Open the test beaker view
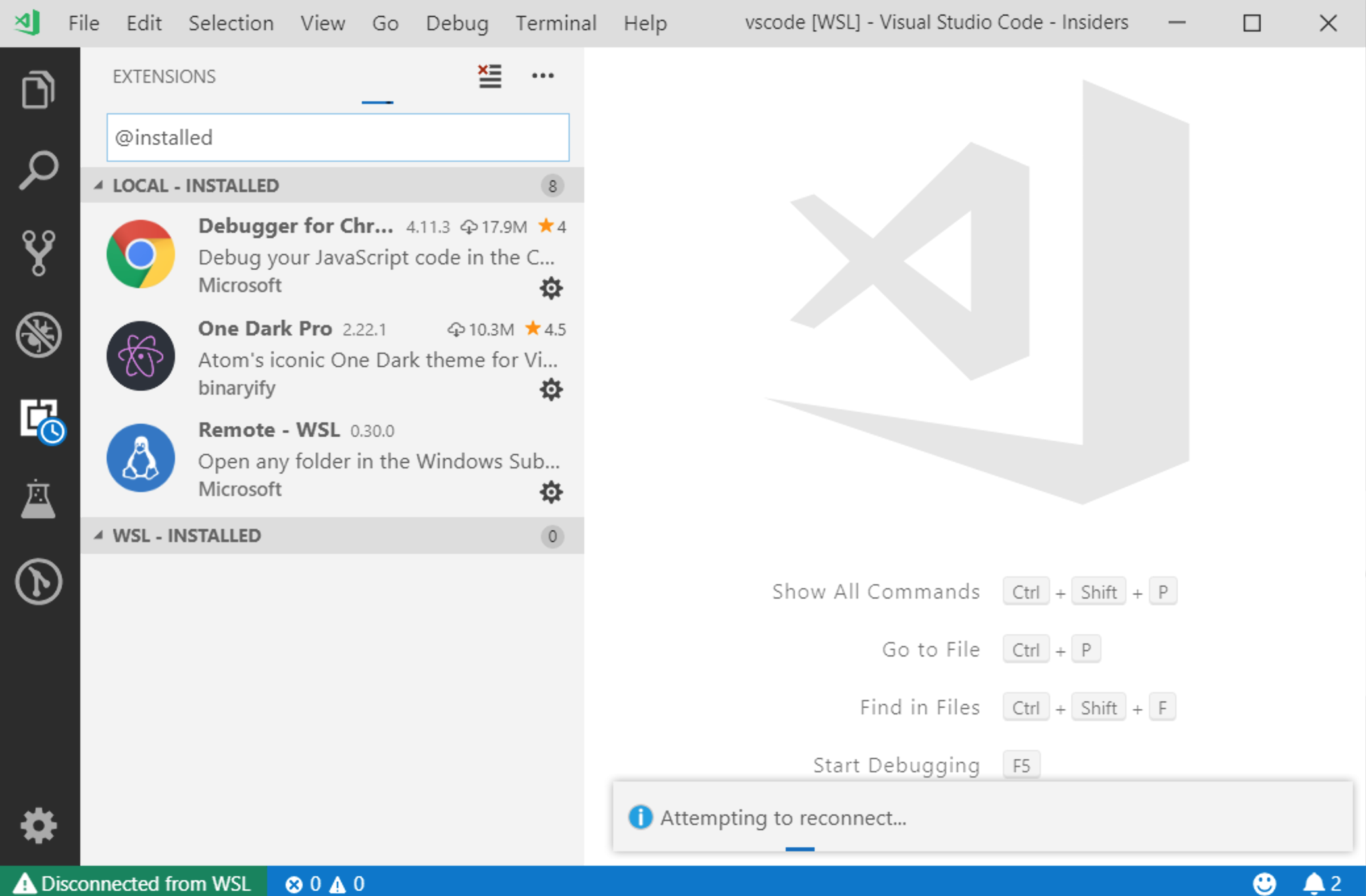This screenshot has height=896, width=1366. pyautogui.click(x=38, y=500)
